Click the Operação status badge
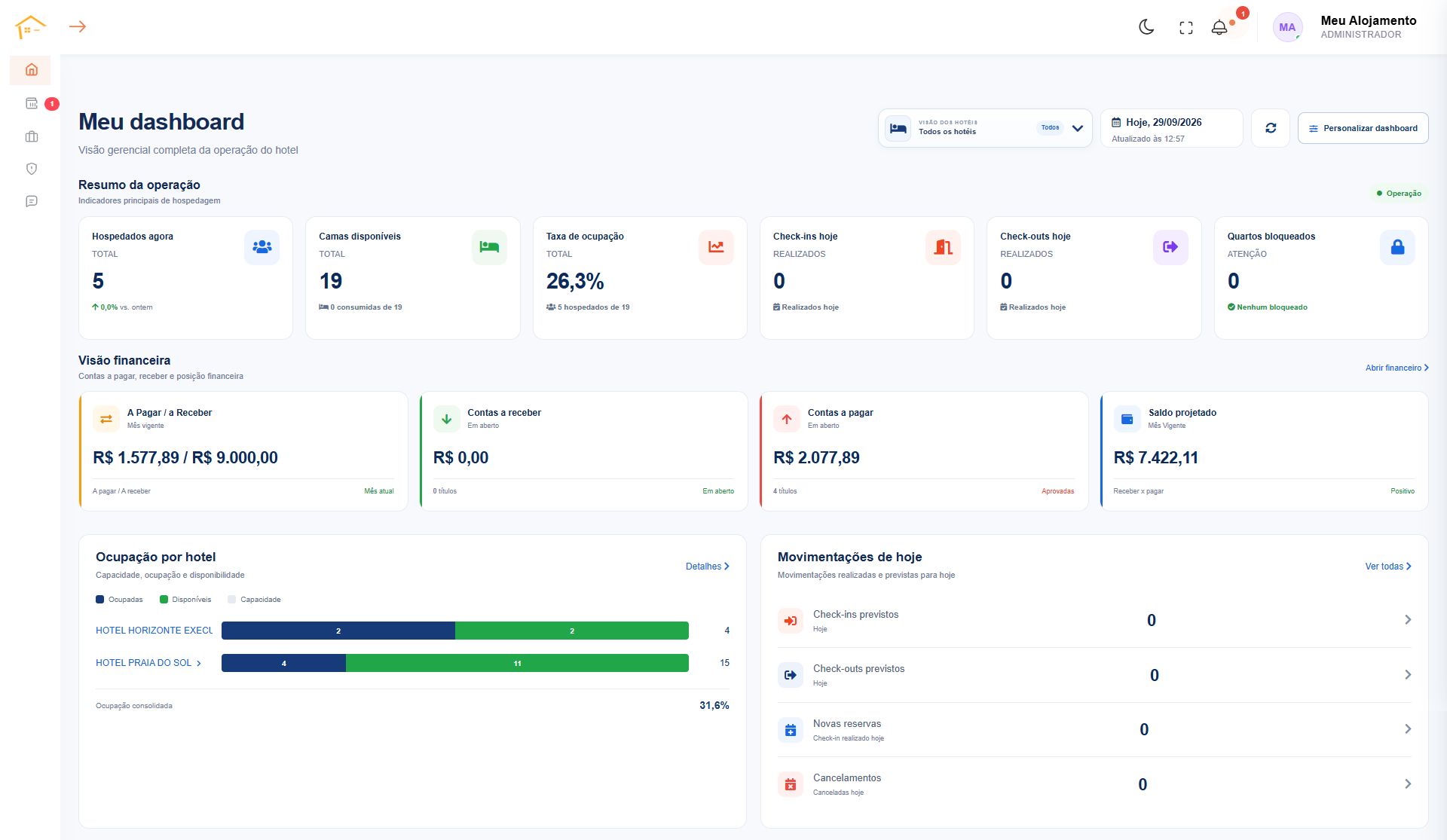The image size is (1447, 840). click(x=1399, y=194)
